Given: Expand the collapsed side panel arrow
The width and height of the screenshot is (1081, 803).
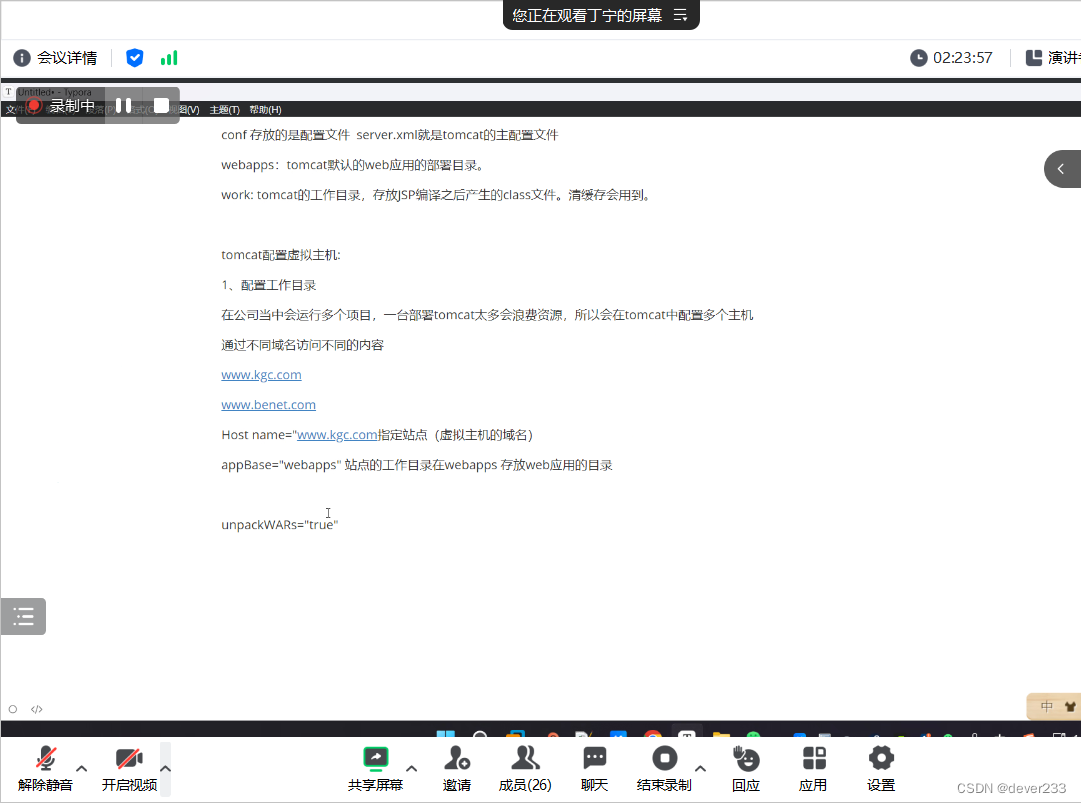Looking at the screenshot, I should click(x=1061, y=169).
